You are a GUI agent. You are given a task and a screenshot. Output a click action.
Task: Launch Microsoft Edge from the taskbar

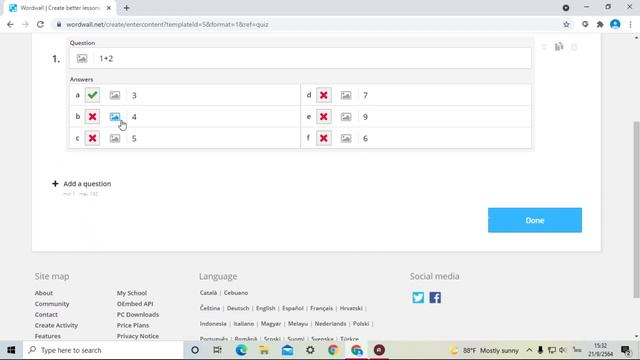pos(241,350)
